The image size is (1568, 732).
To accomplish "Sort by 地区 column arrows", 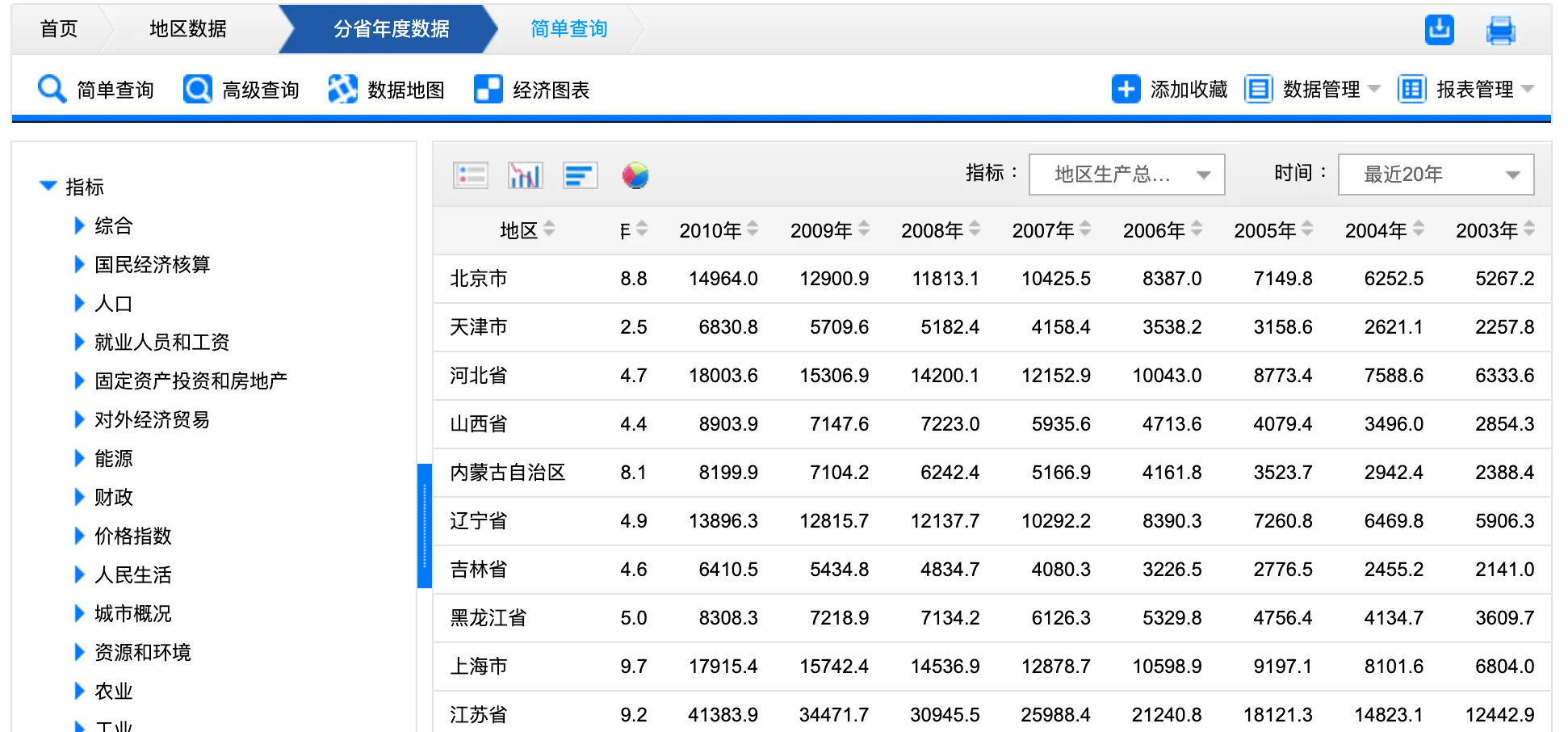I will [x=549, y=229].
